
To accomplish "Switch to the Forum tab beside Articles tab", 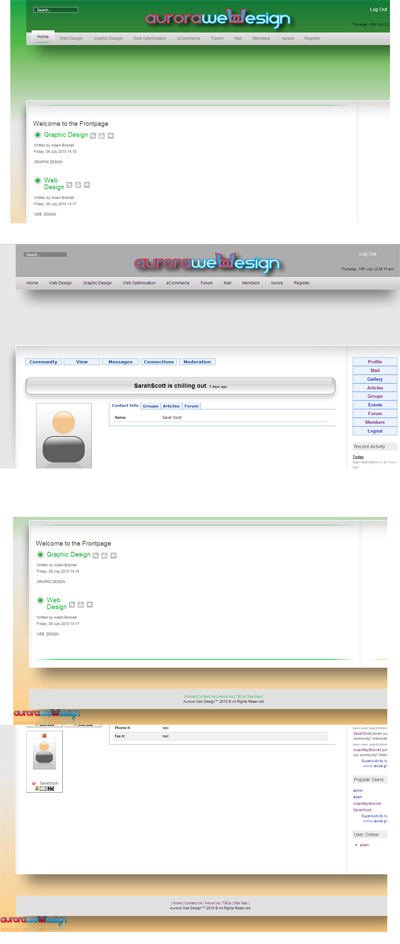I will coord(191,406).
